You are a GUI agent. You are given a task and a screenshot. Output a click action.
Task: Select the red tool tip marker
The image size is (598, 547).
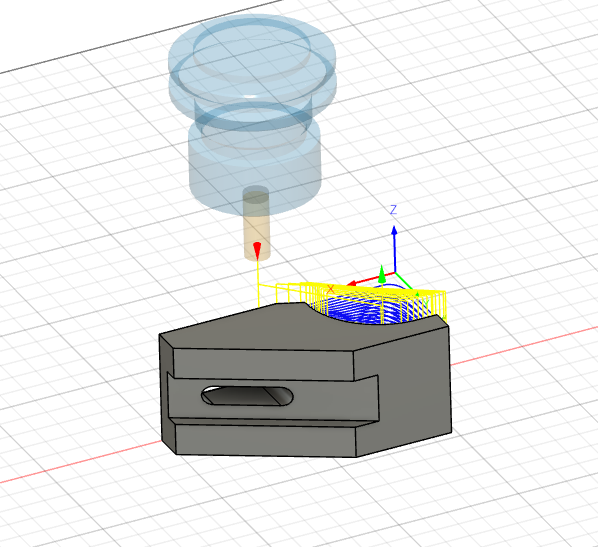click(257, 251)
